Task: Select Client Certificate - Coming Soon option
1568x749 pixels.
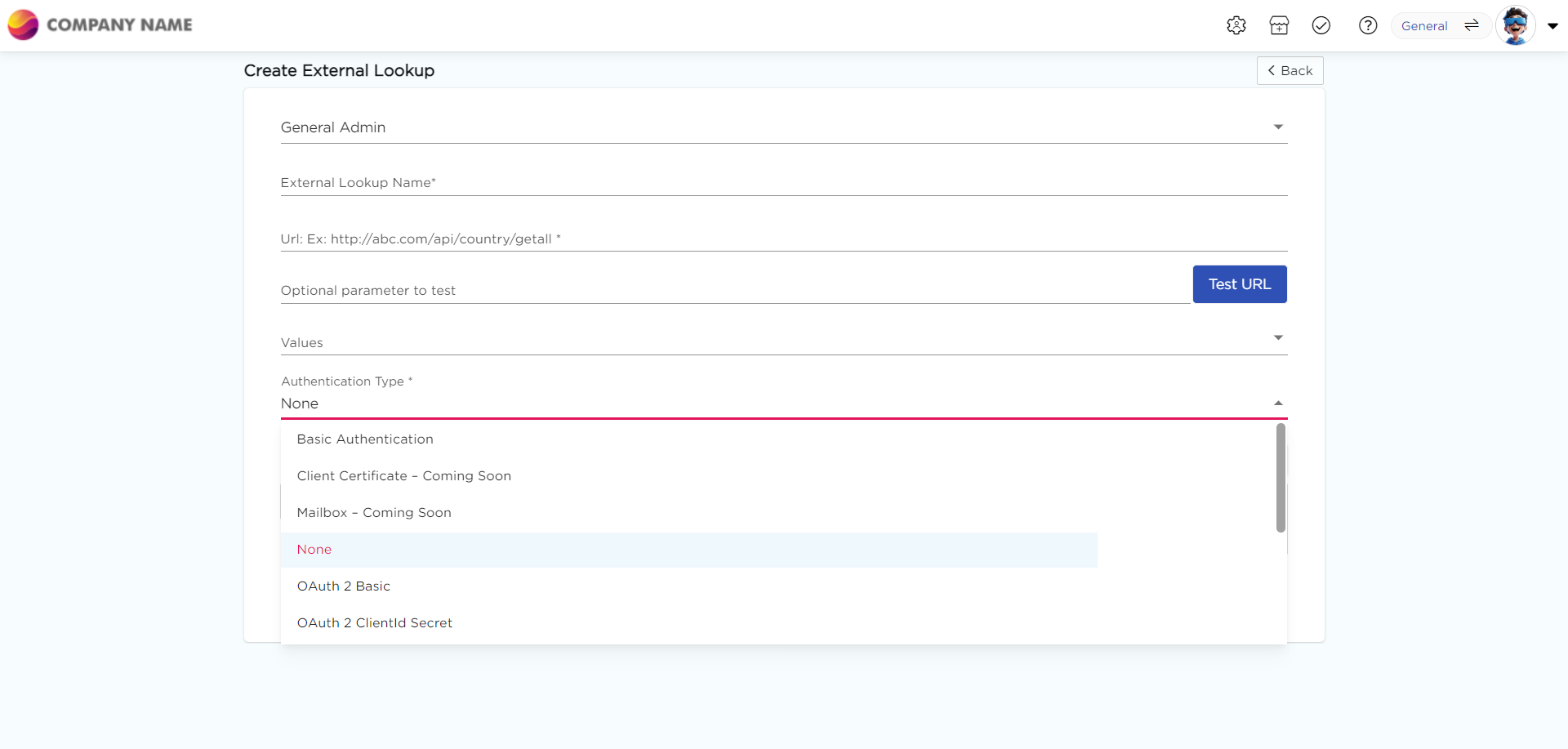Action: pyautogui.click(x=404, y=476)
